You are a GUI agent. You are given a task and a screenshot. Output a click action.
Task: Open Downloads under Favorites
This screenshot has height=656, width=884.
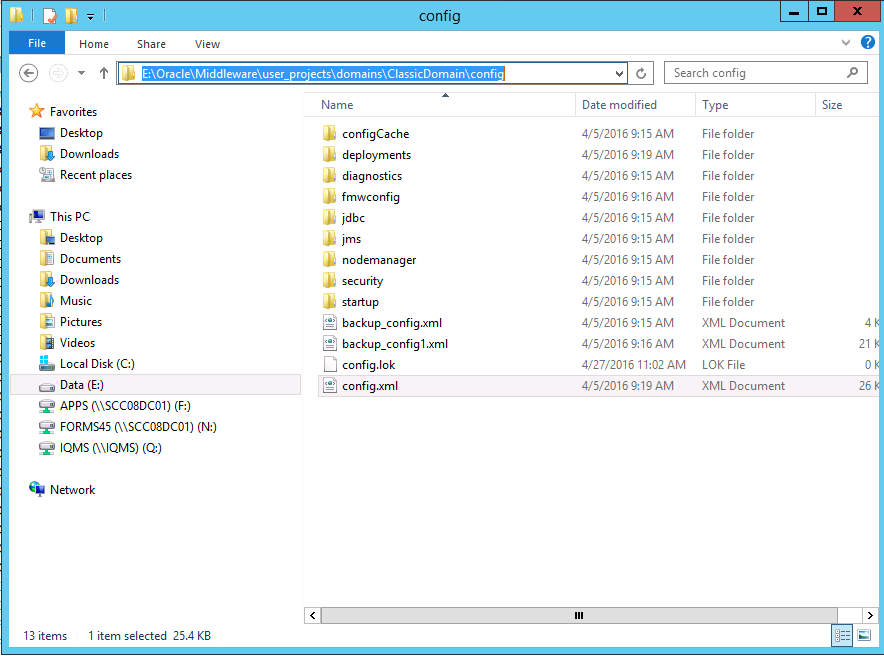pos(89,154)
